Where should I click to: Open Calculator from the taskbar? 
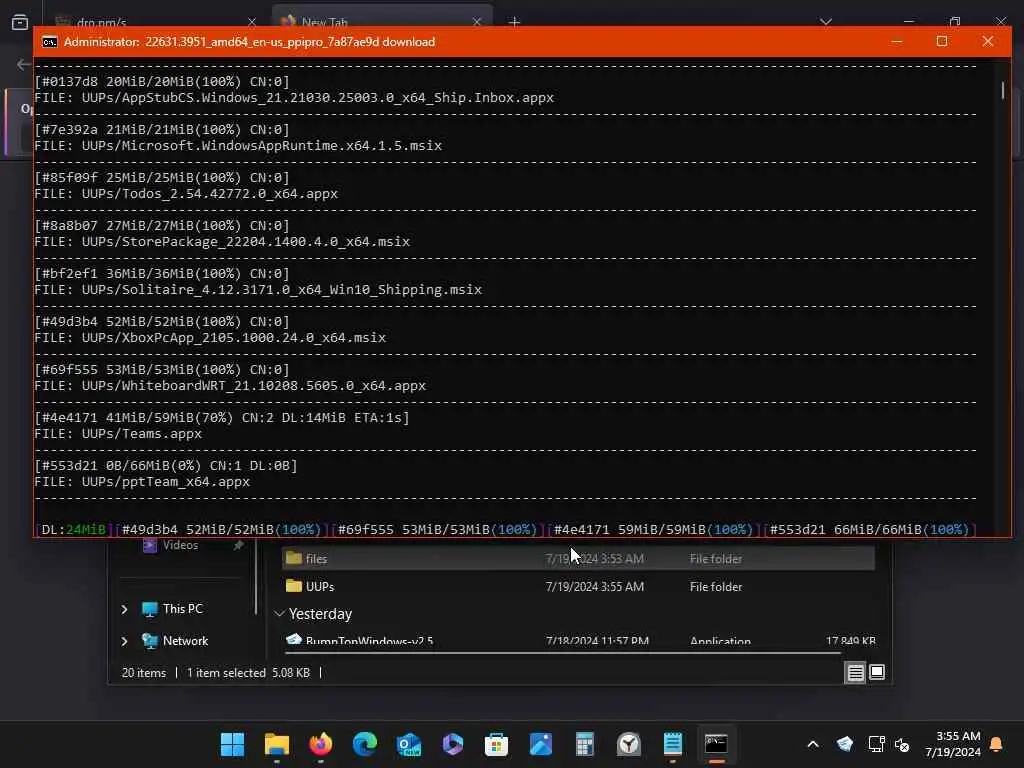pos(584,744)
